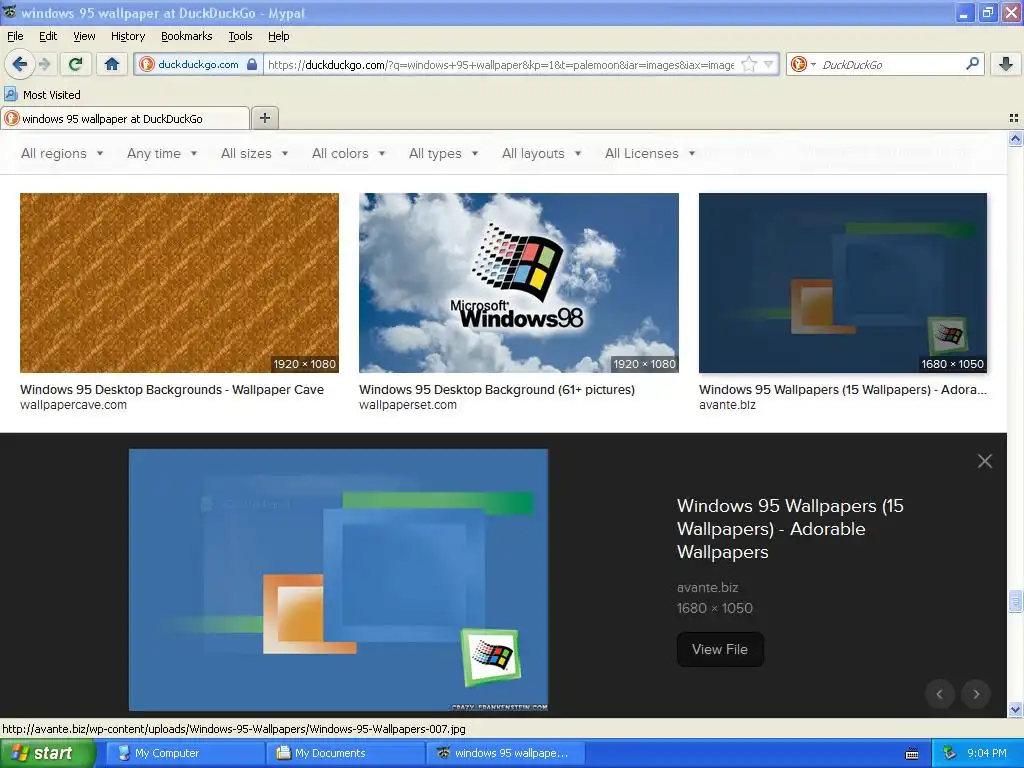Open the Bookmarks menu

pyautogui.click(x=187, y=36)
